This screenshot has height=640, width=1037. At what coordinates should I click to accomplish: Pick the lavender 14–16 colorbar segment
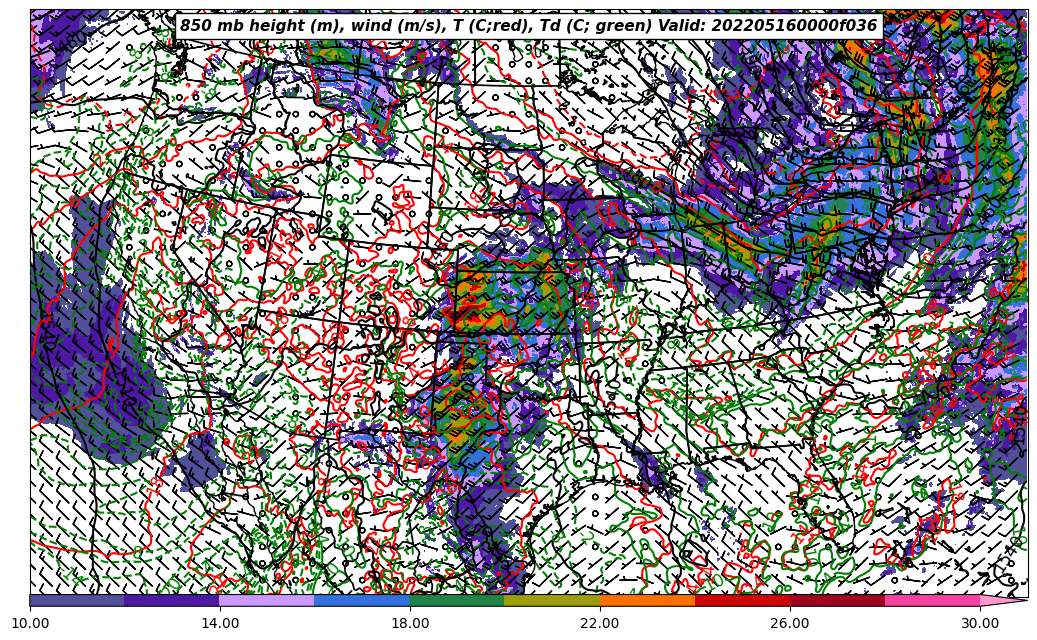267,600
